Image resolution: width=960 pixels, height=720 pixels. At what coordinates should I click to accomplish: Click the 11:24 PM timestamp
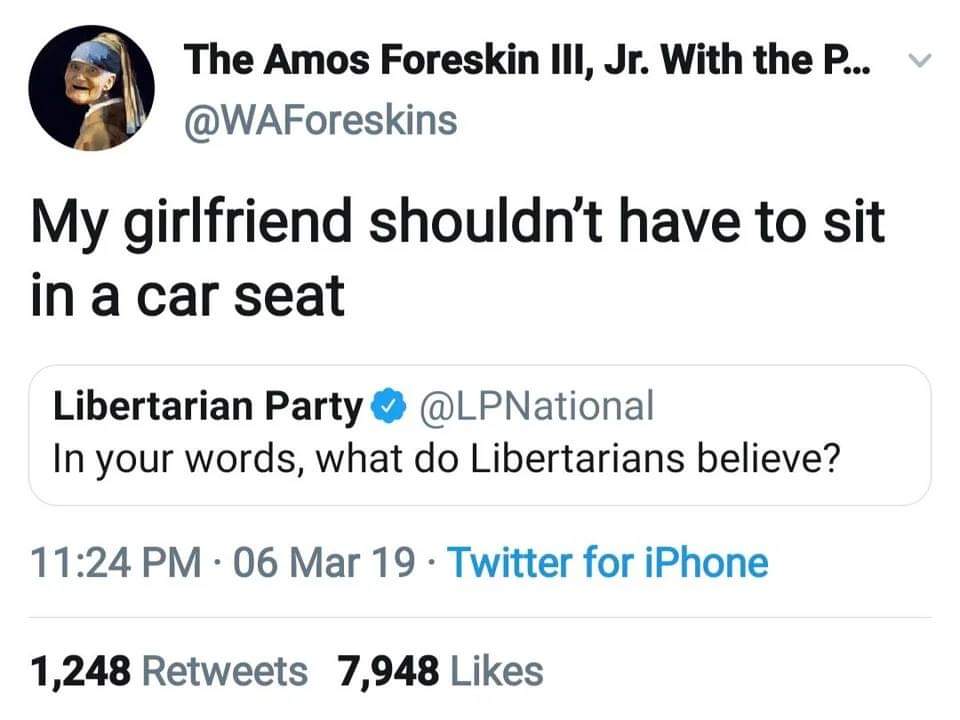[114, 563]
